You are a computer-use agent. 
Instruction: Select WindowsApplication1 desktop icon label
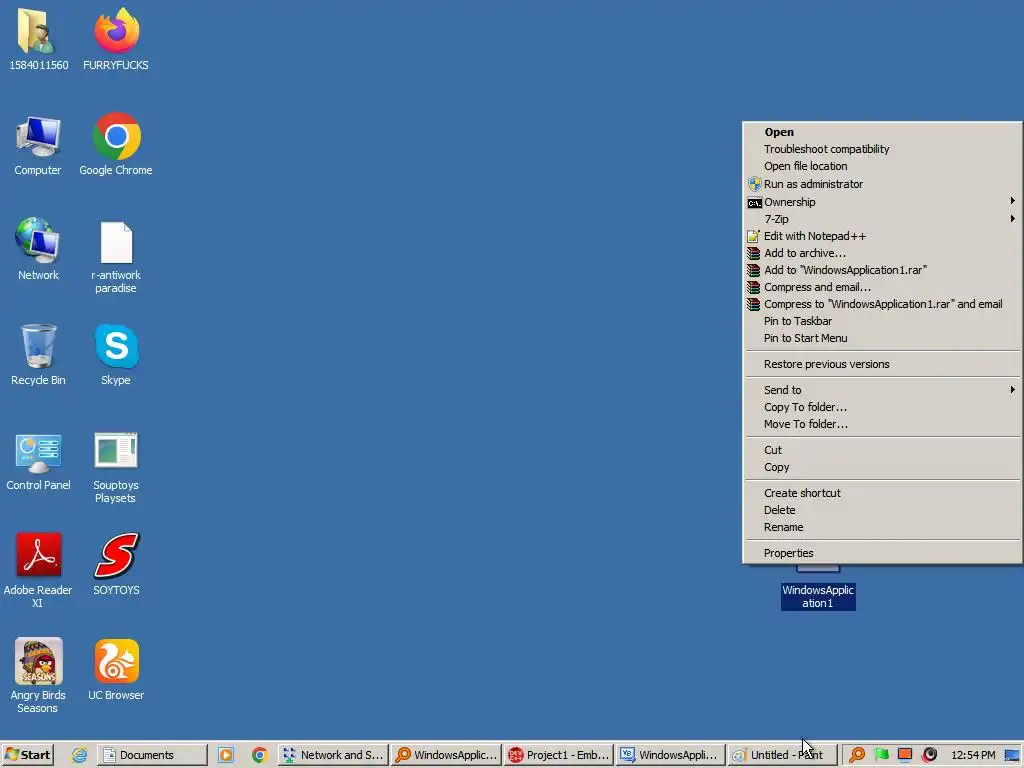tap(818, 596)
